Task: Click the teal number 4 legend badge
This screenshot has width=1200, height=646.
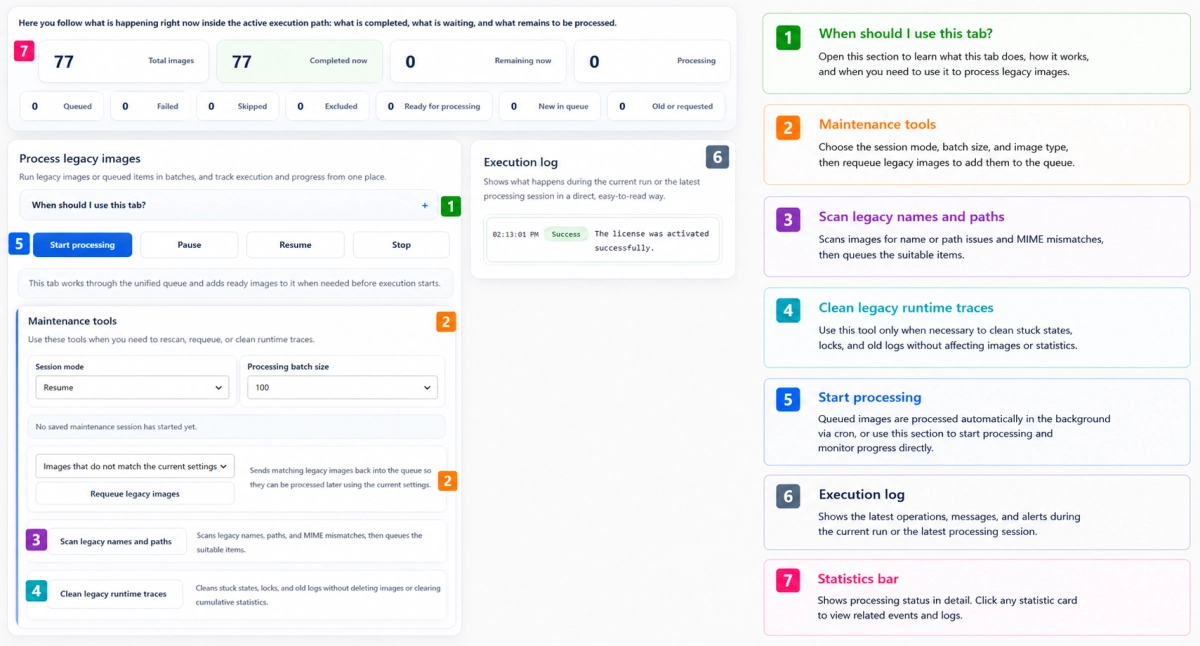Action: point(788,311)
